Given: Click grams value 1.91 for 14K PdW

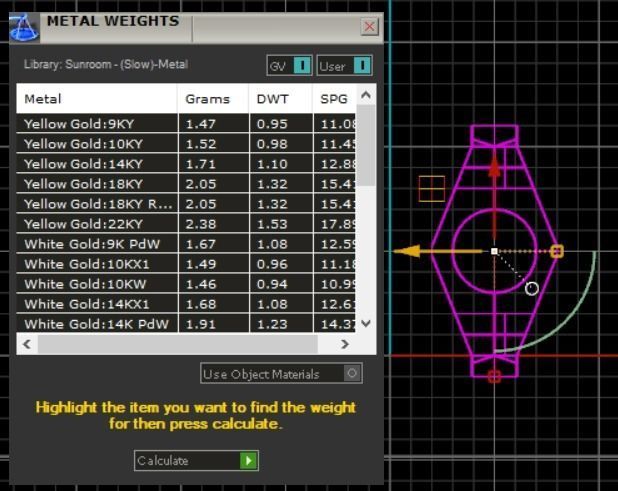Looking at the screenshot, I should click(x=201, y=324).
